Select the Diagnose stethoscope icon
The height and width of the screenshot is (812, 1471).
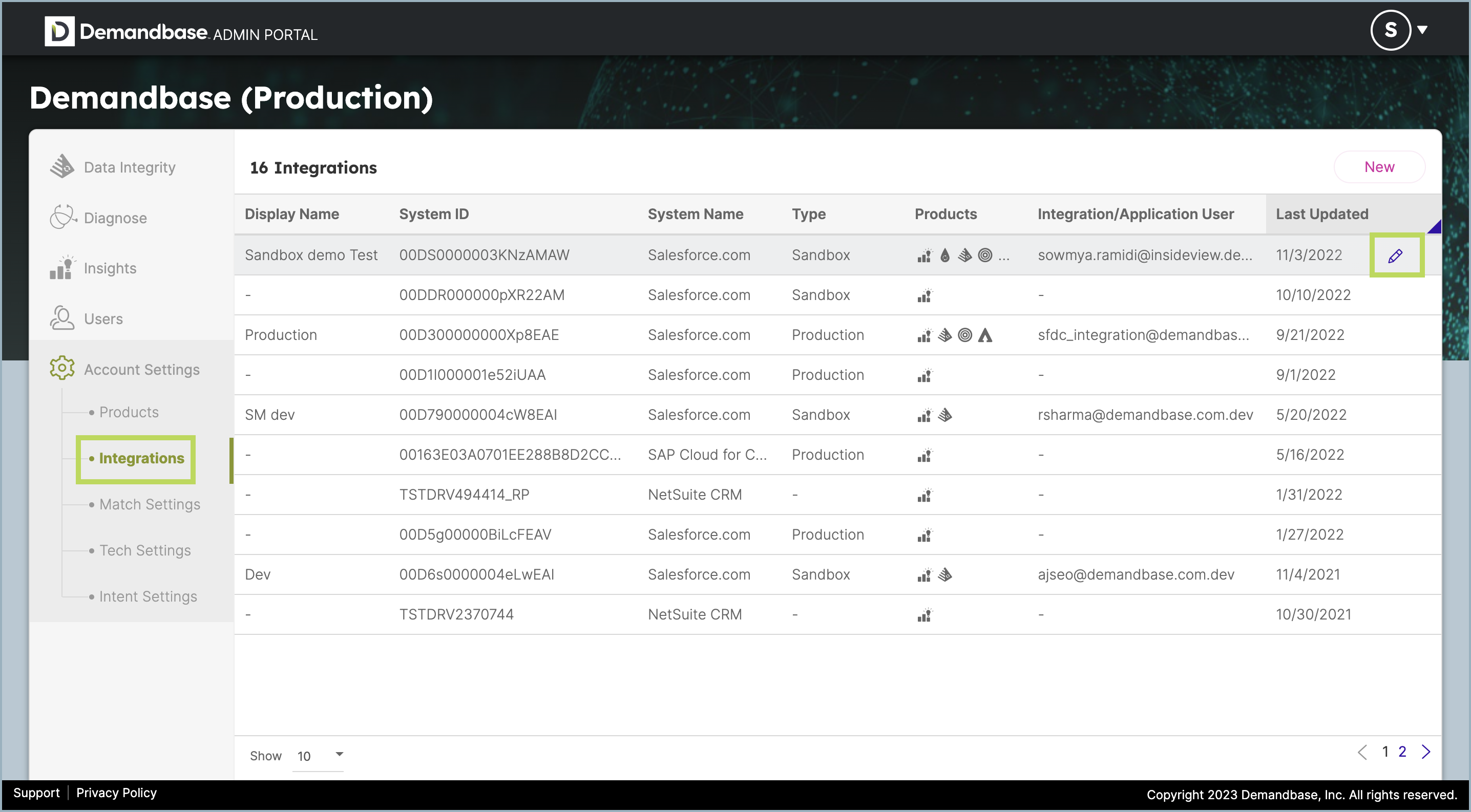click(62, 217)
